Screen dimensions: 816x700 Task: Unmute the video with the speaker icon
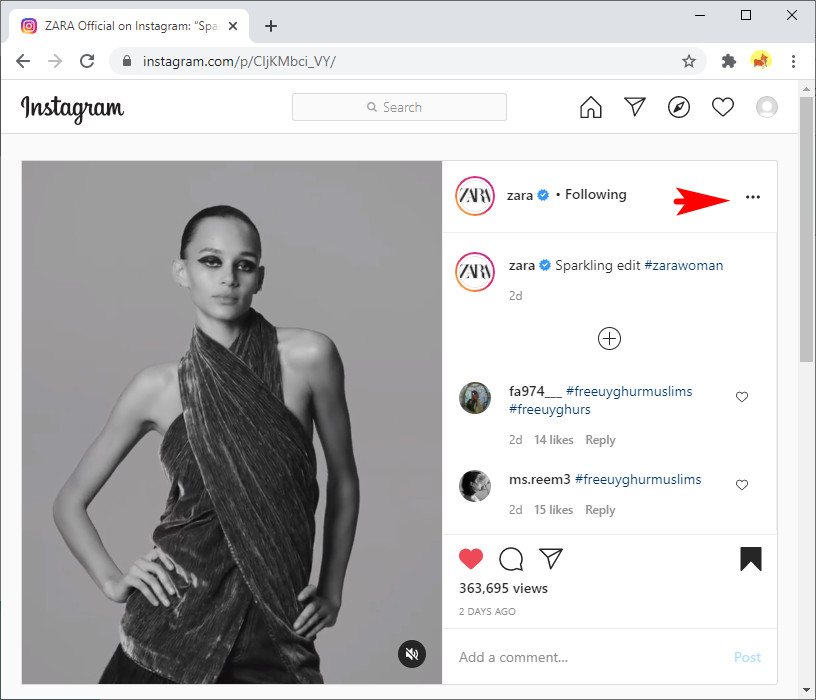[x=412, y=654]
